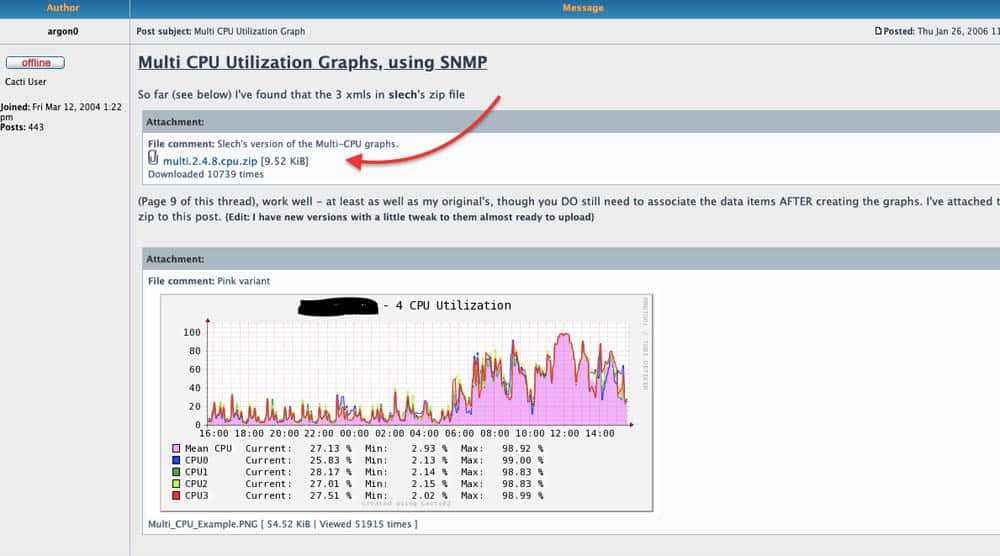Click the small post icon beside Posted date
Viewport: 1000px width, 556px height.
(878, 31)
